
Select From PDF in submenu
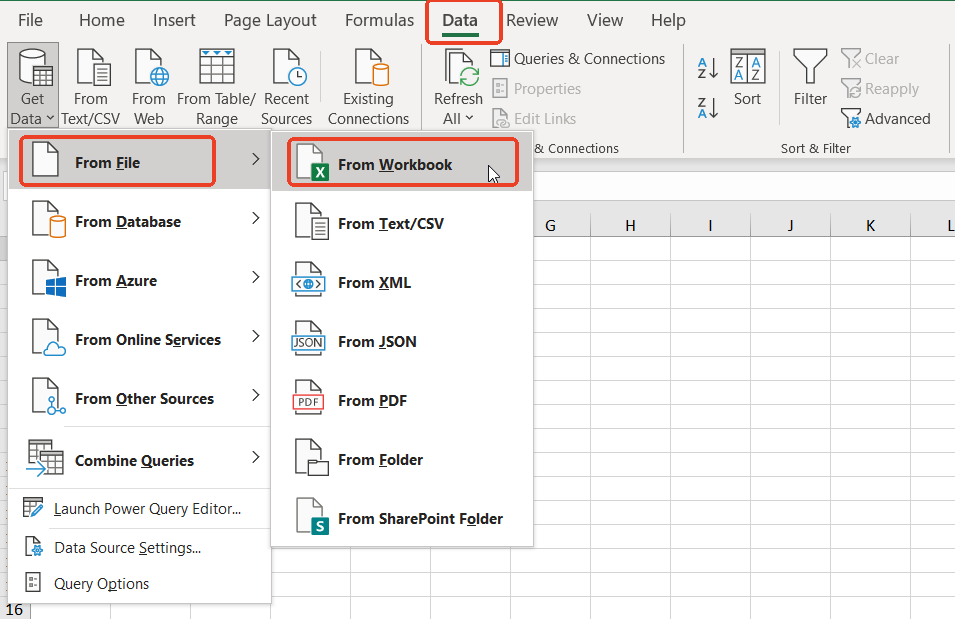coord(402,400)
